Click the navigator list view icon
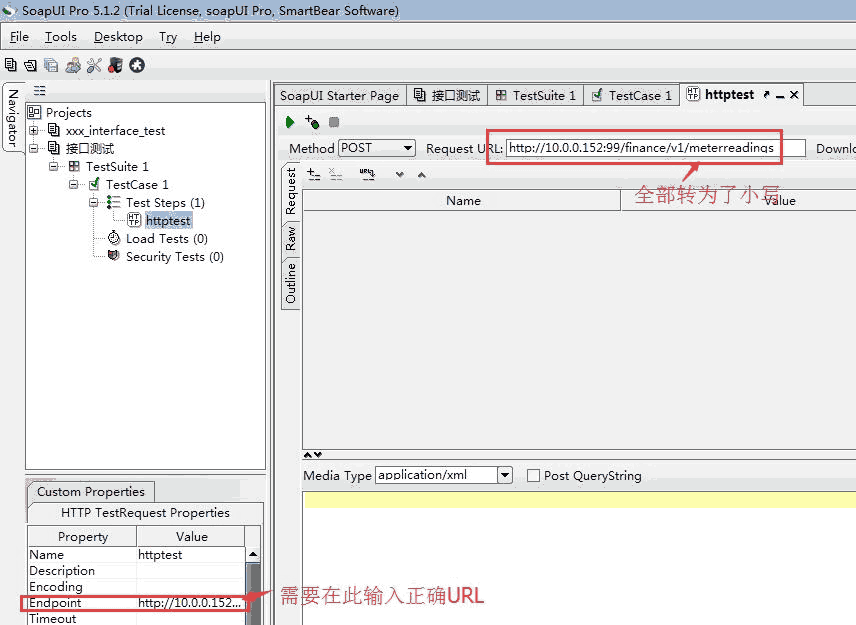The height and width of the screenshot is (625, 856). (x=40, y=90)
